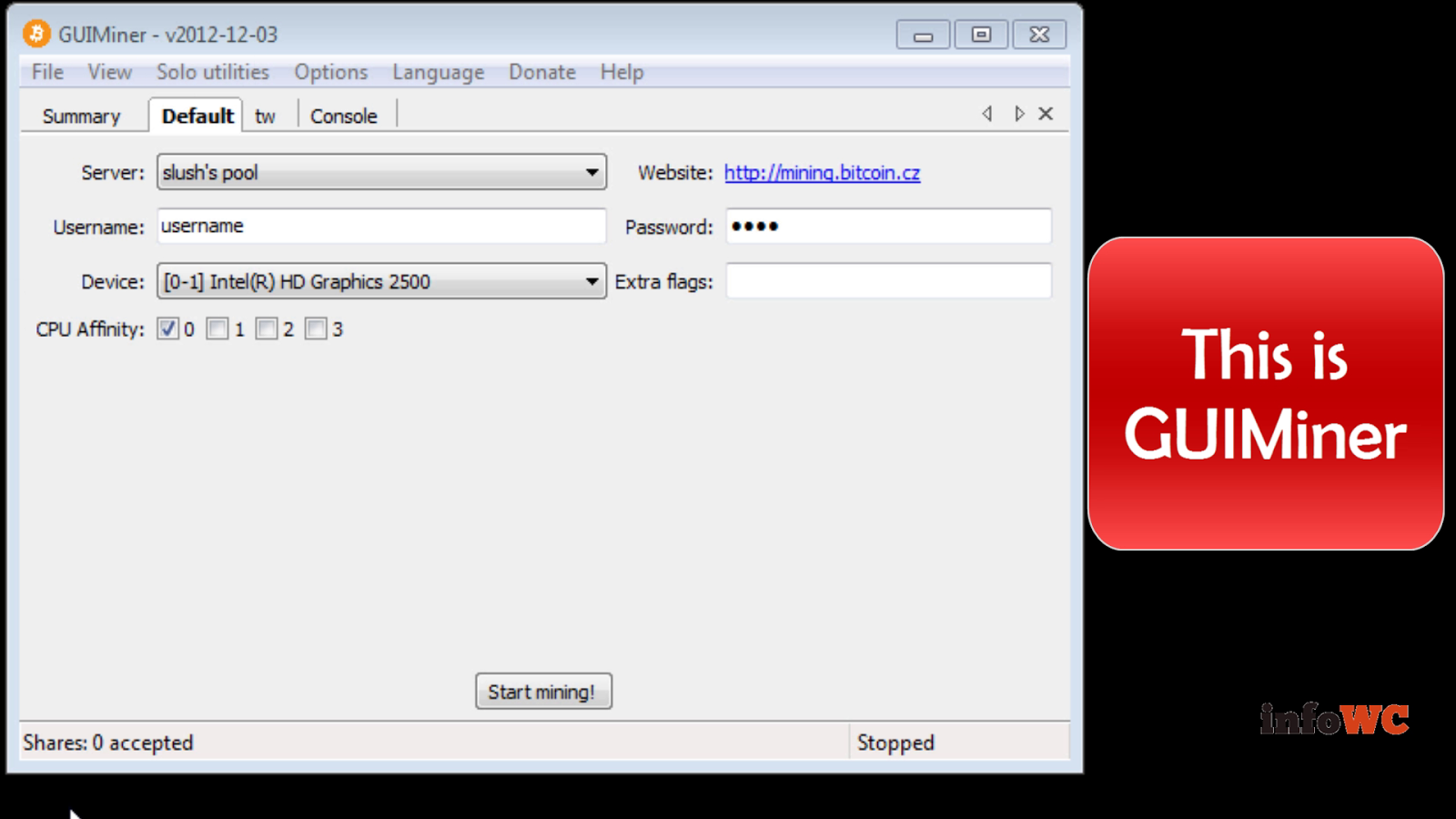The width and height of the screenshot is (1456, 819).
Task: Open the Options menu
Action: [x=330, y=72]
